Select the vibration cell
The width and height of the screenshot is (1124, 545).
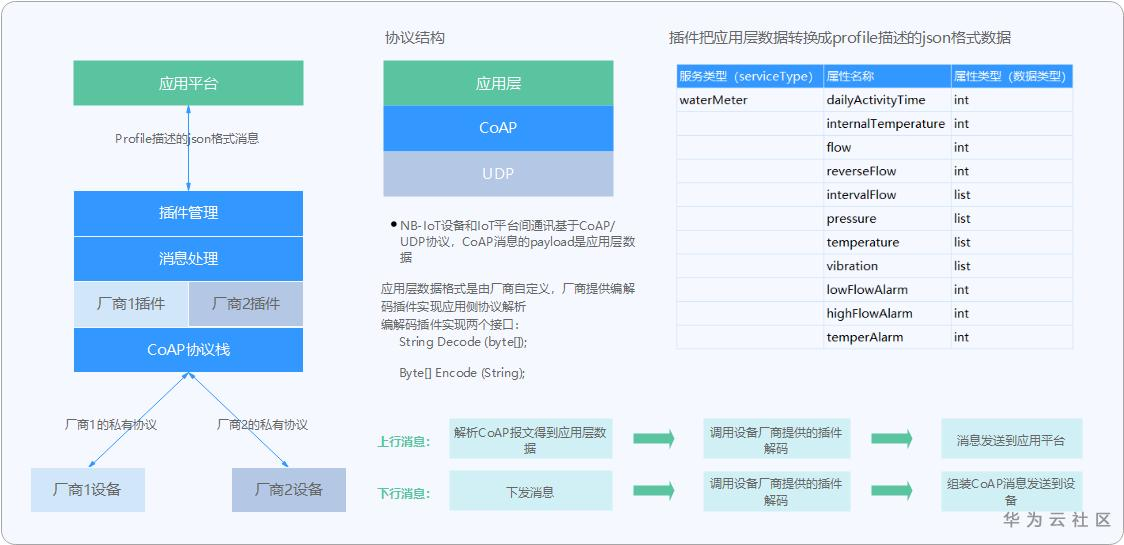click(887, 265)
